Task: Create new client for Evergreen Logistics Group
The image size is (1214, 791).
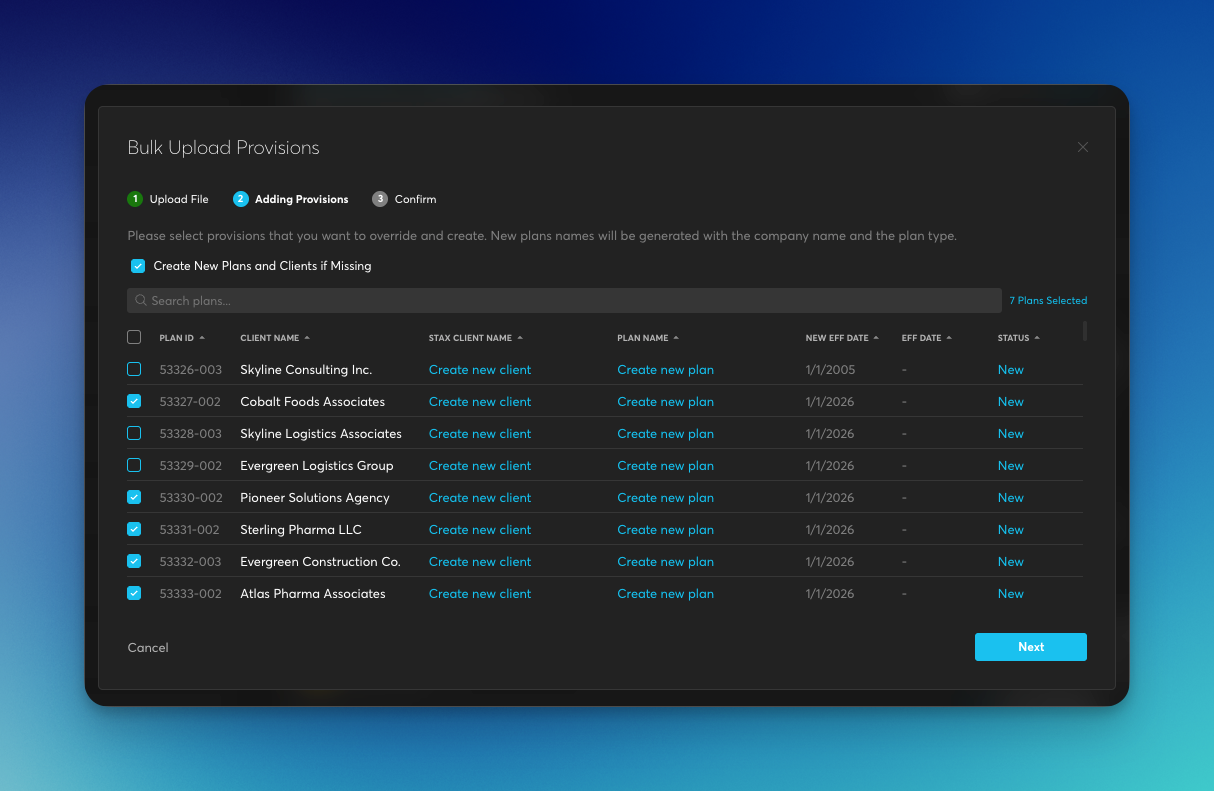Action: pos(480,466)
